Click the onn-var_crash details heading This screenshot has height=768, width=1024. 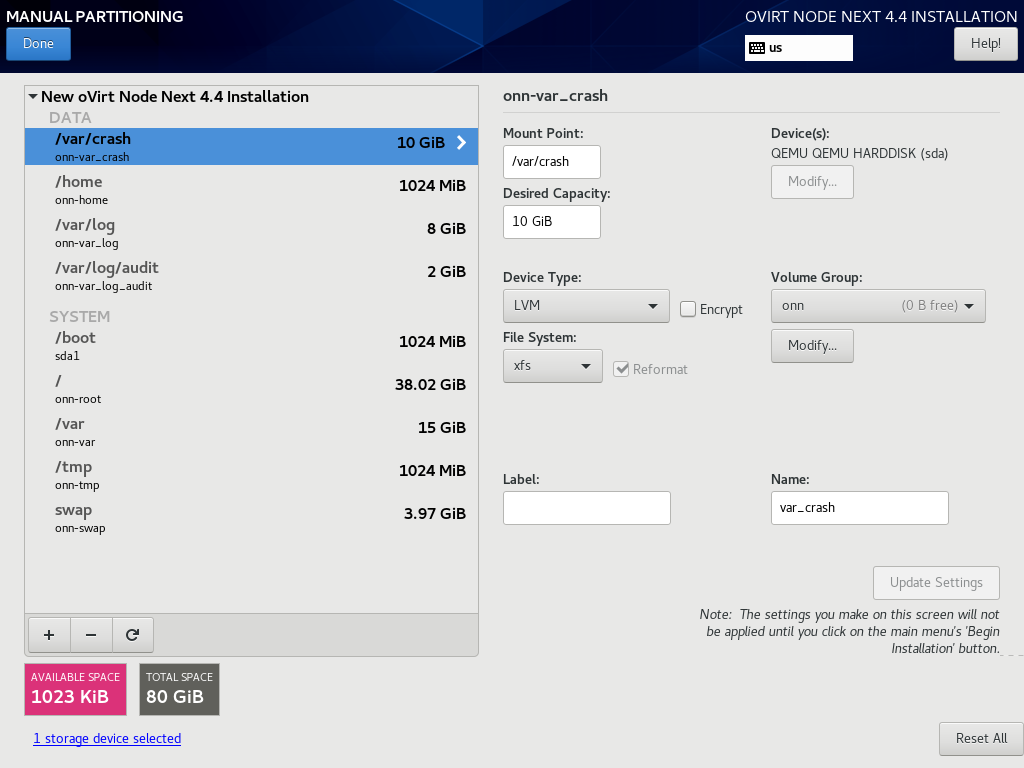(x=555, y=96)
